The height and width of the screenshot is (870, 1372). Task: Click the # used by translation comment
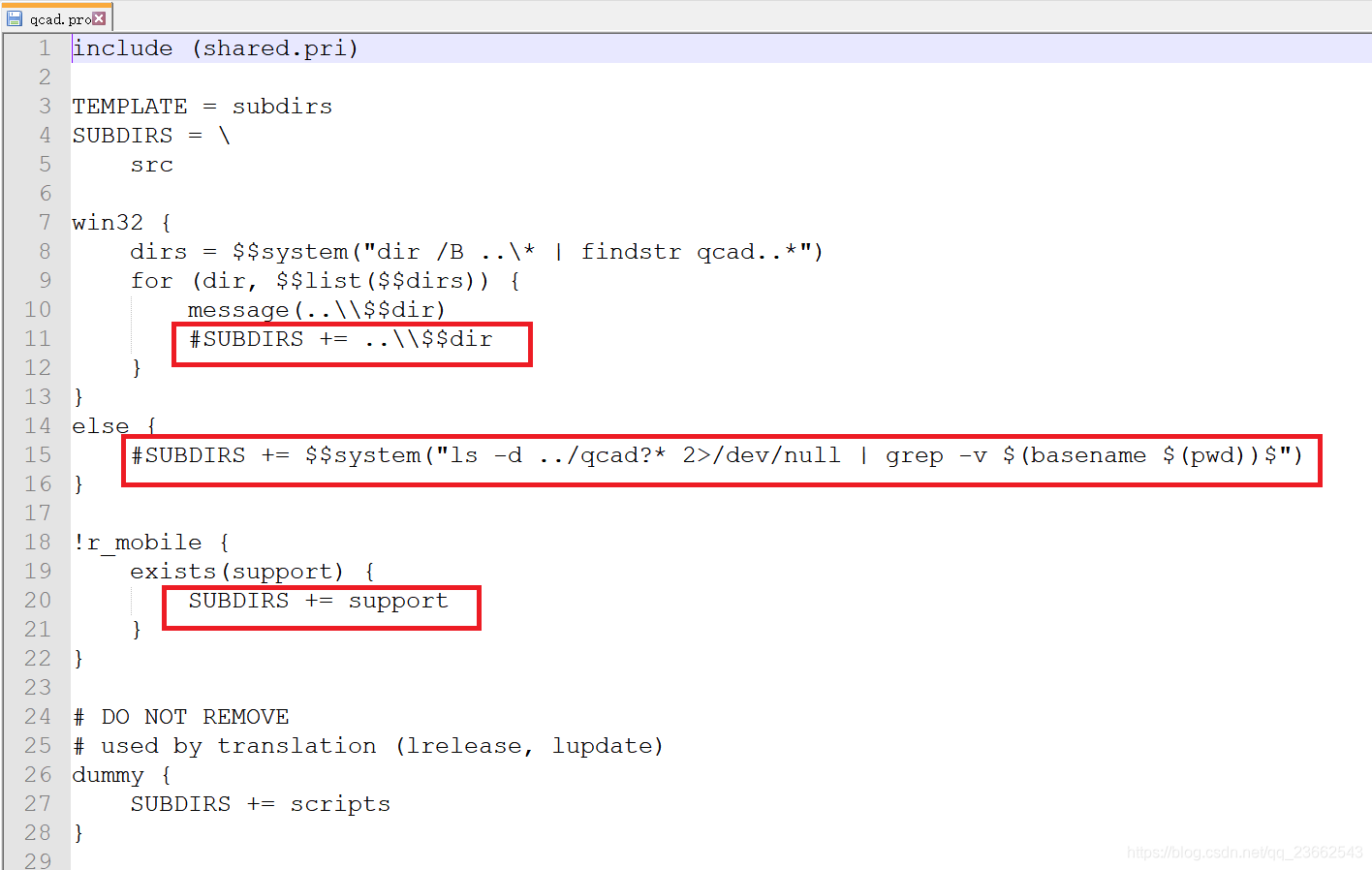[368, 746]
